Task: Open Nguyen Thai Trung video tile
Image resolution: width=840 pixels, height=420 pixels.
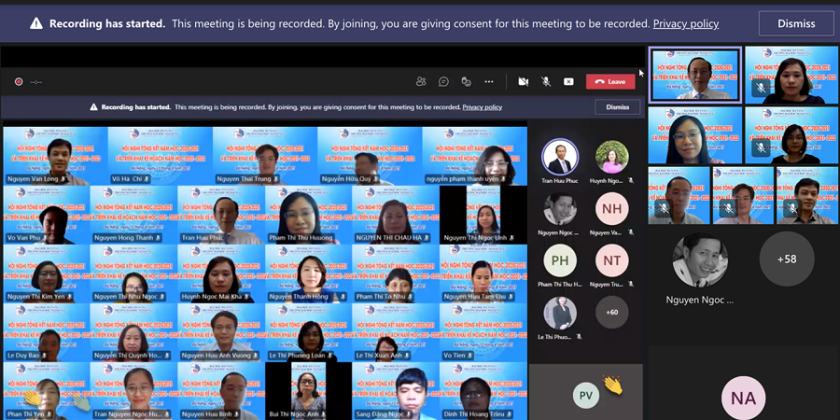Action: [x=265, y=156]
